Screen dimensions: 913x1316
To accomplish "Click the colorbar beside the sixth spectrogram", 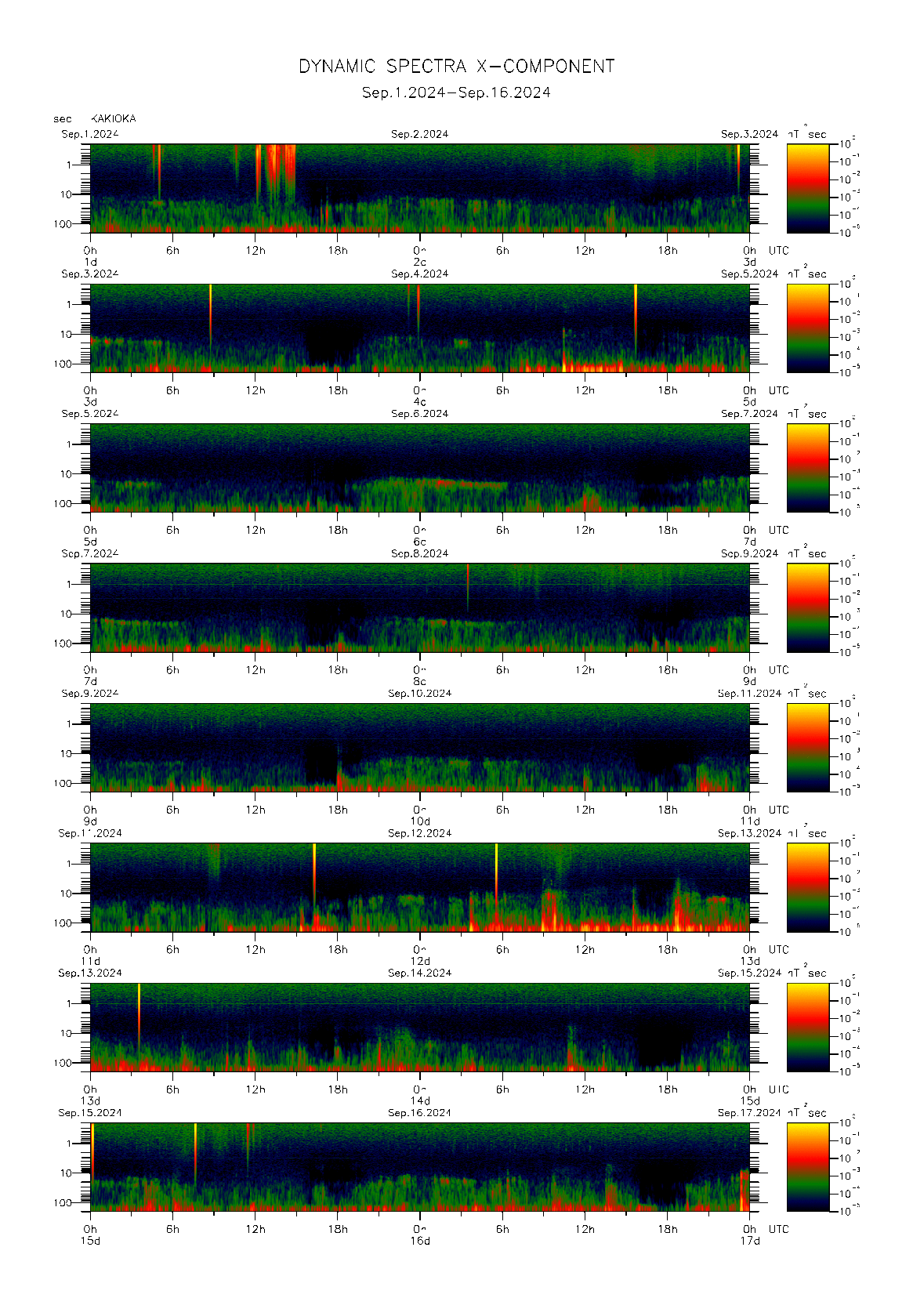I will 807,887.
